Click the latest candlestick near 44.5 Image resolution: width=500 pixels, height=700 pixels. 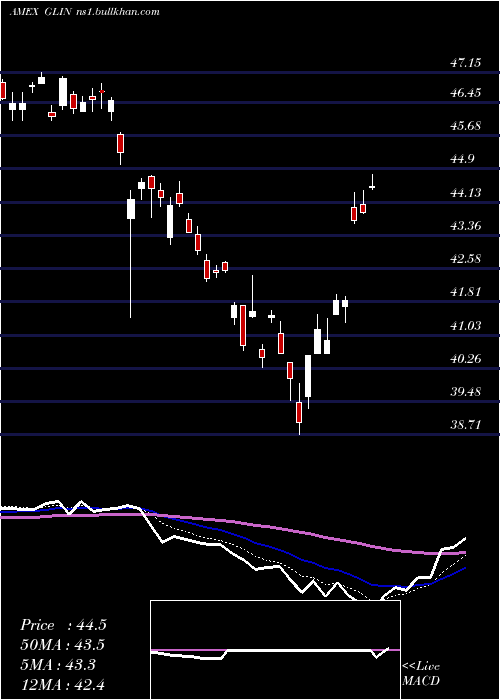372,182
